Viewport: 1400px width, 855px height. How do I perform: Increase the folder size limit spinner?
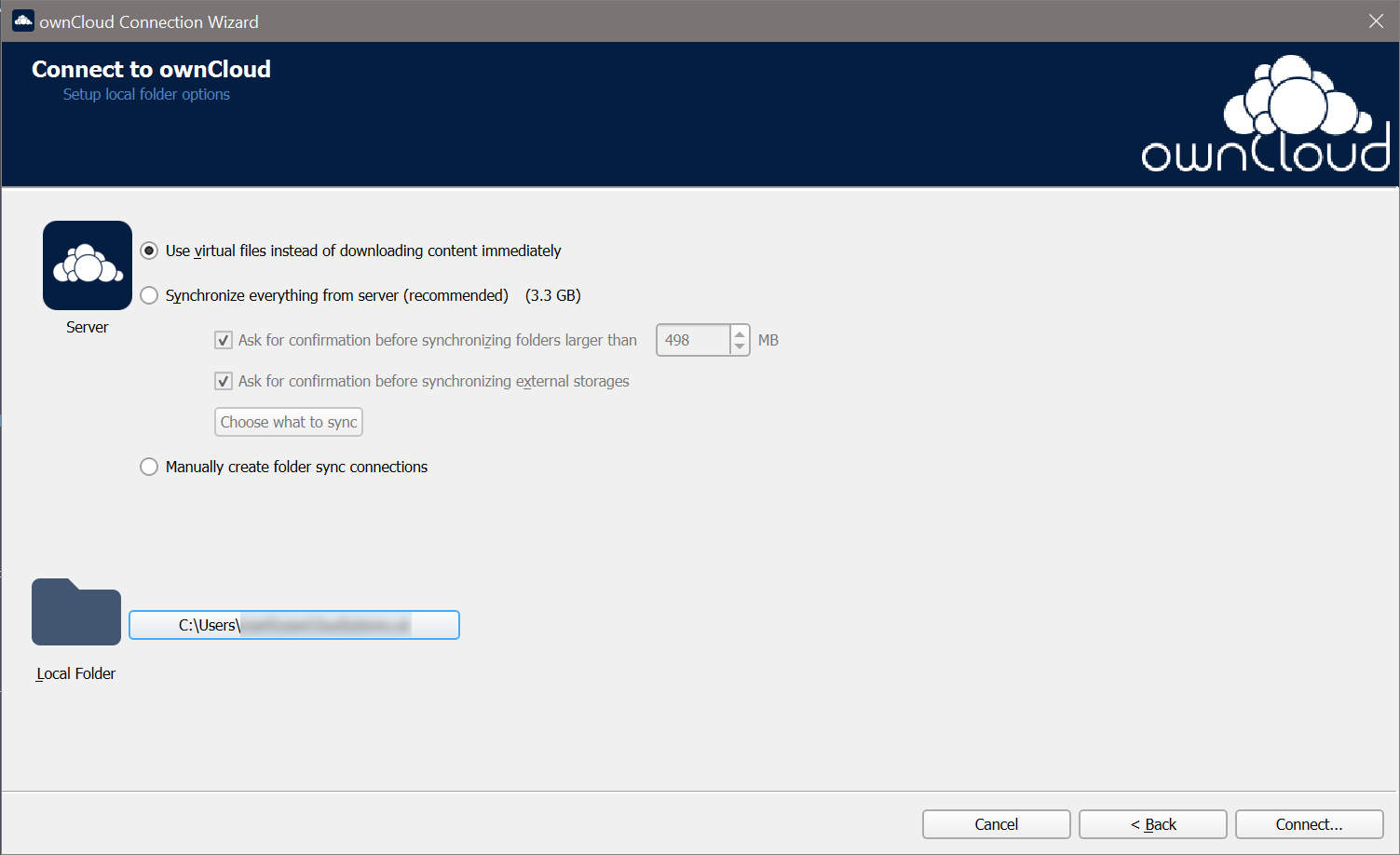pyautogui.click(x=740, y=333)
